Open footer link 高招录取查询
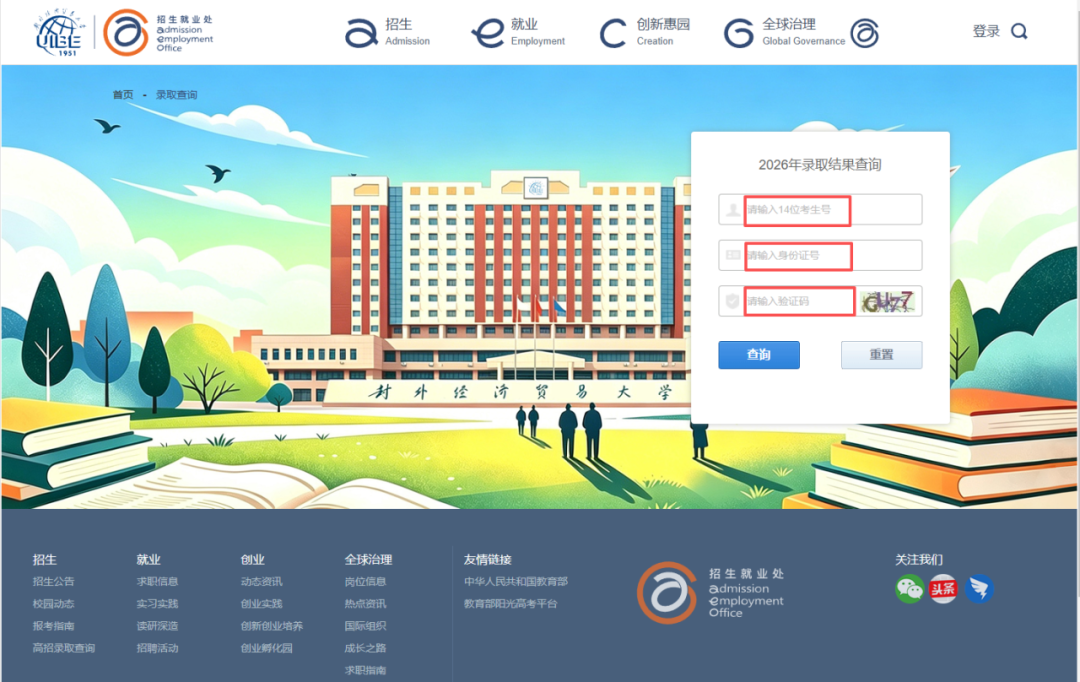This screenshot has width=1080, height=682. tap(64, 648)
